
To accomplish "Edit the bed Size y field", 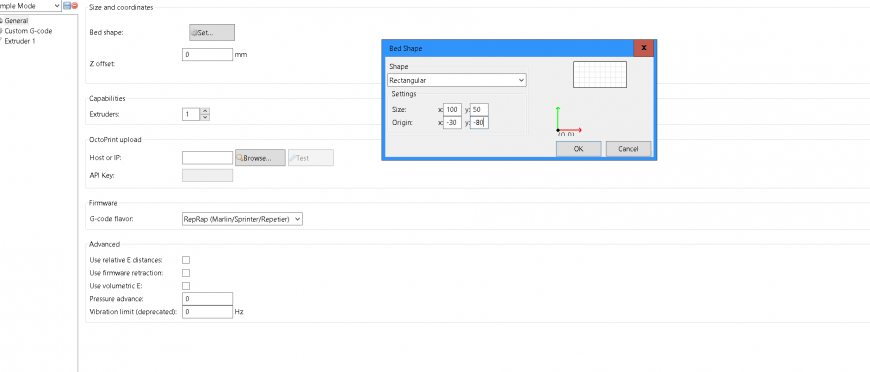I will pos(479,110).
